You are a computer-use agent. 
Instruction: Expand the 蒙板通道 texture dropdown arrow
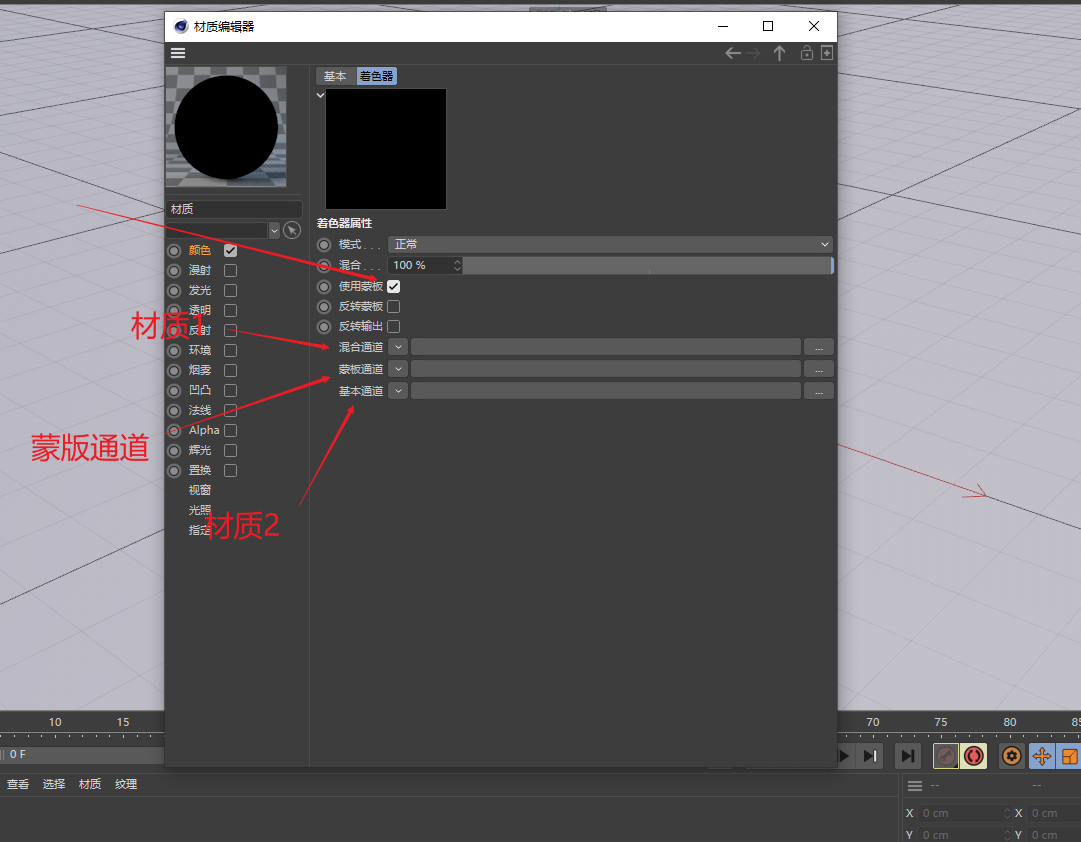[x=398, y=369]
